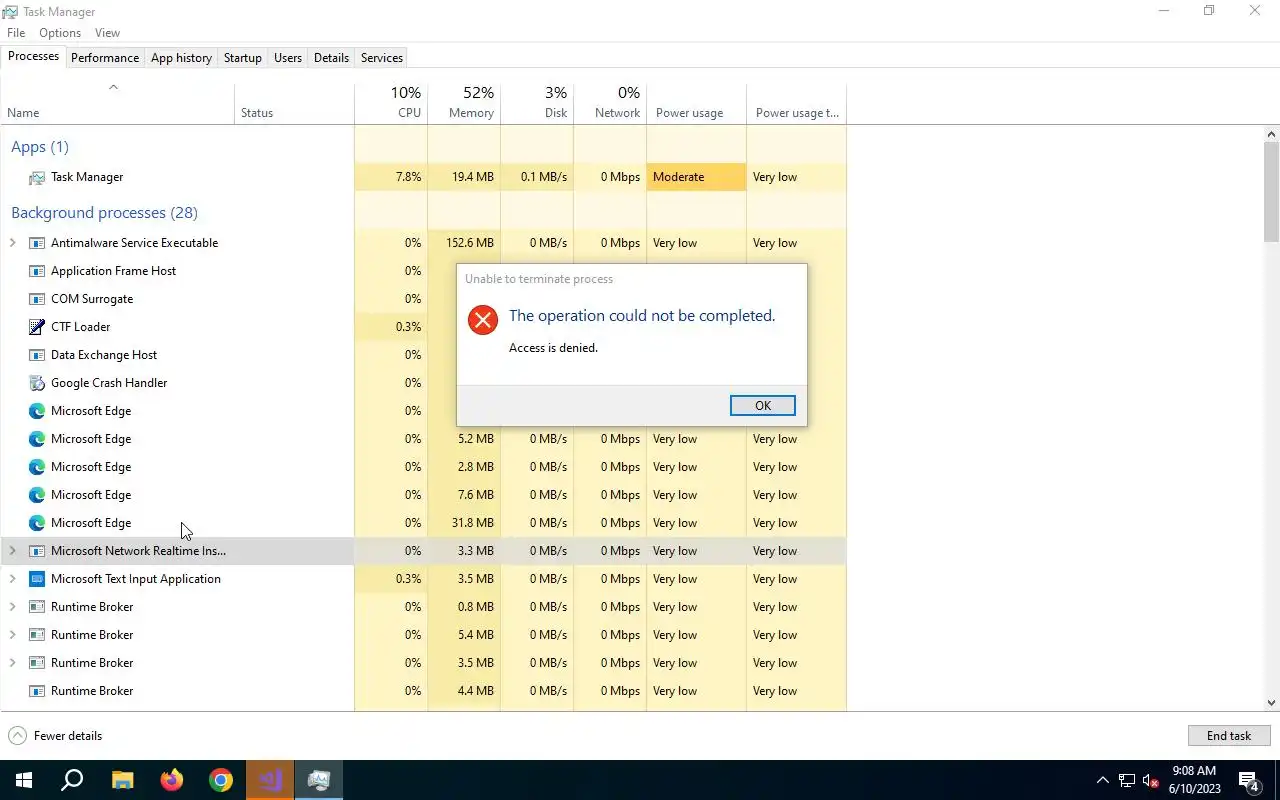Click the COM Surrogate process icon
Viewport: 1280px width, 800px height.
[37, 299]
